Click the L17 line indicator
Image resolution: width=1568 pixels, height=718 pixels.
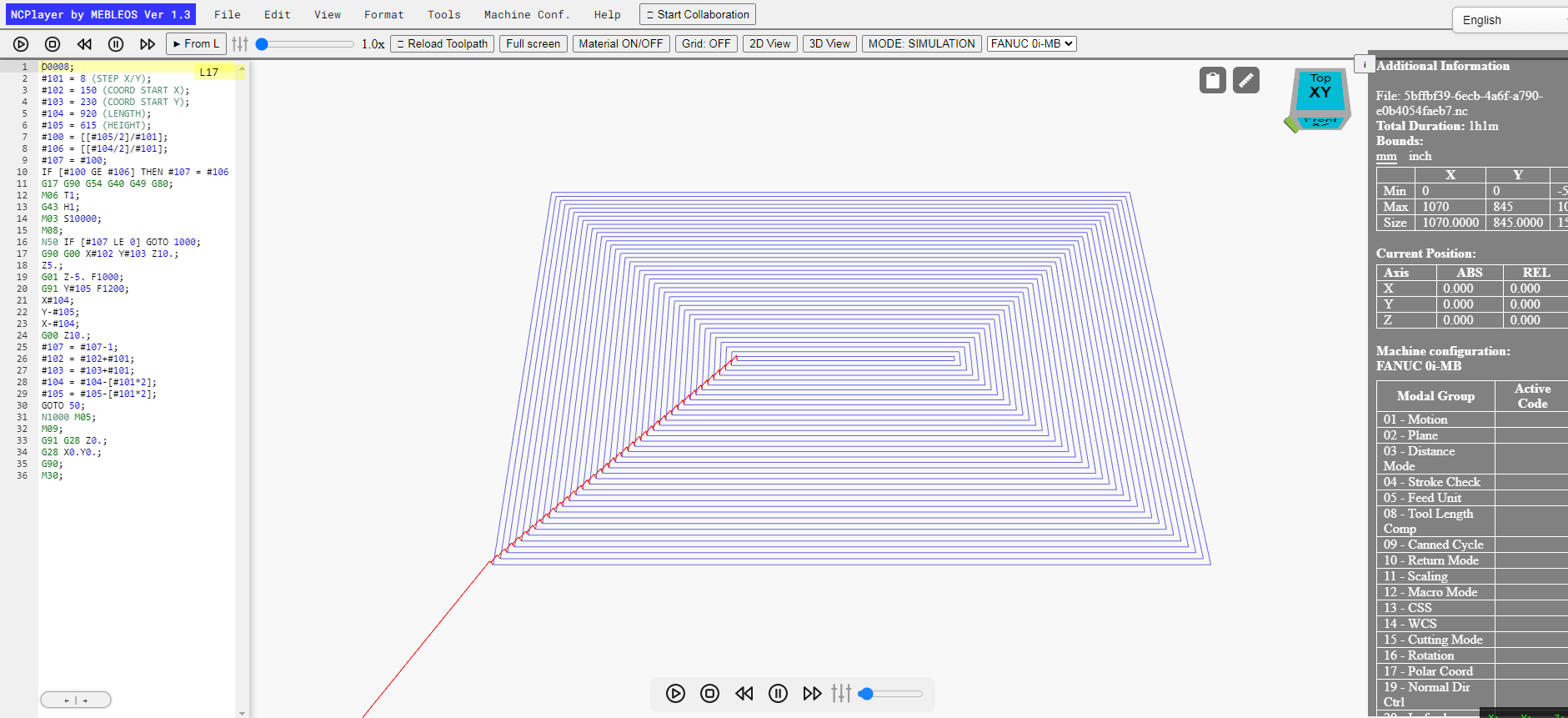[209, 73]
